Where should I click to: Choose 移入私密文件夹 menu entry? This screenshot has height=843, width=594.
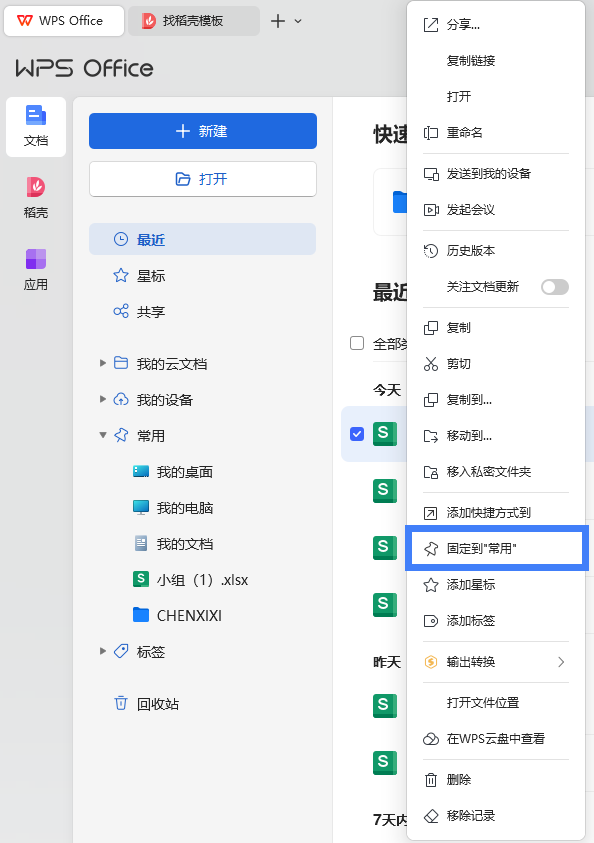(x=496, y=472)
